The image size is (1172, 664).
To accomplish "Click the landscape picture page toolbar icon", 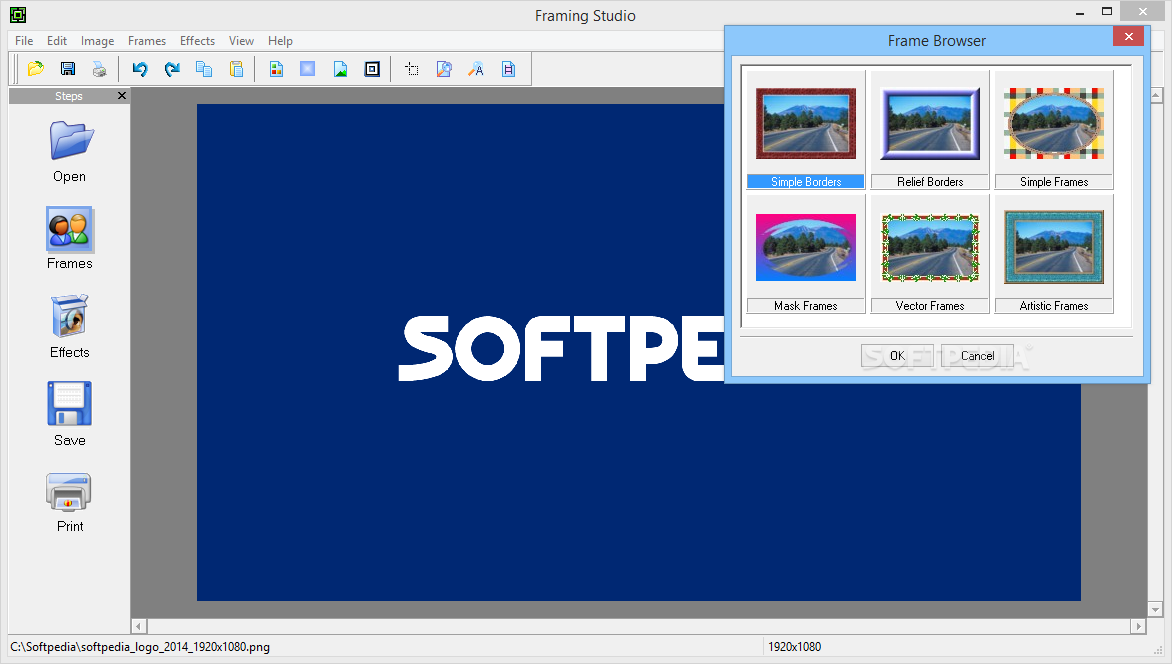I will 340,69.
